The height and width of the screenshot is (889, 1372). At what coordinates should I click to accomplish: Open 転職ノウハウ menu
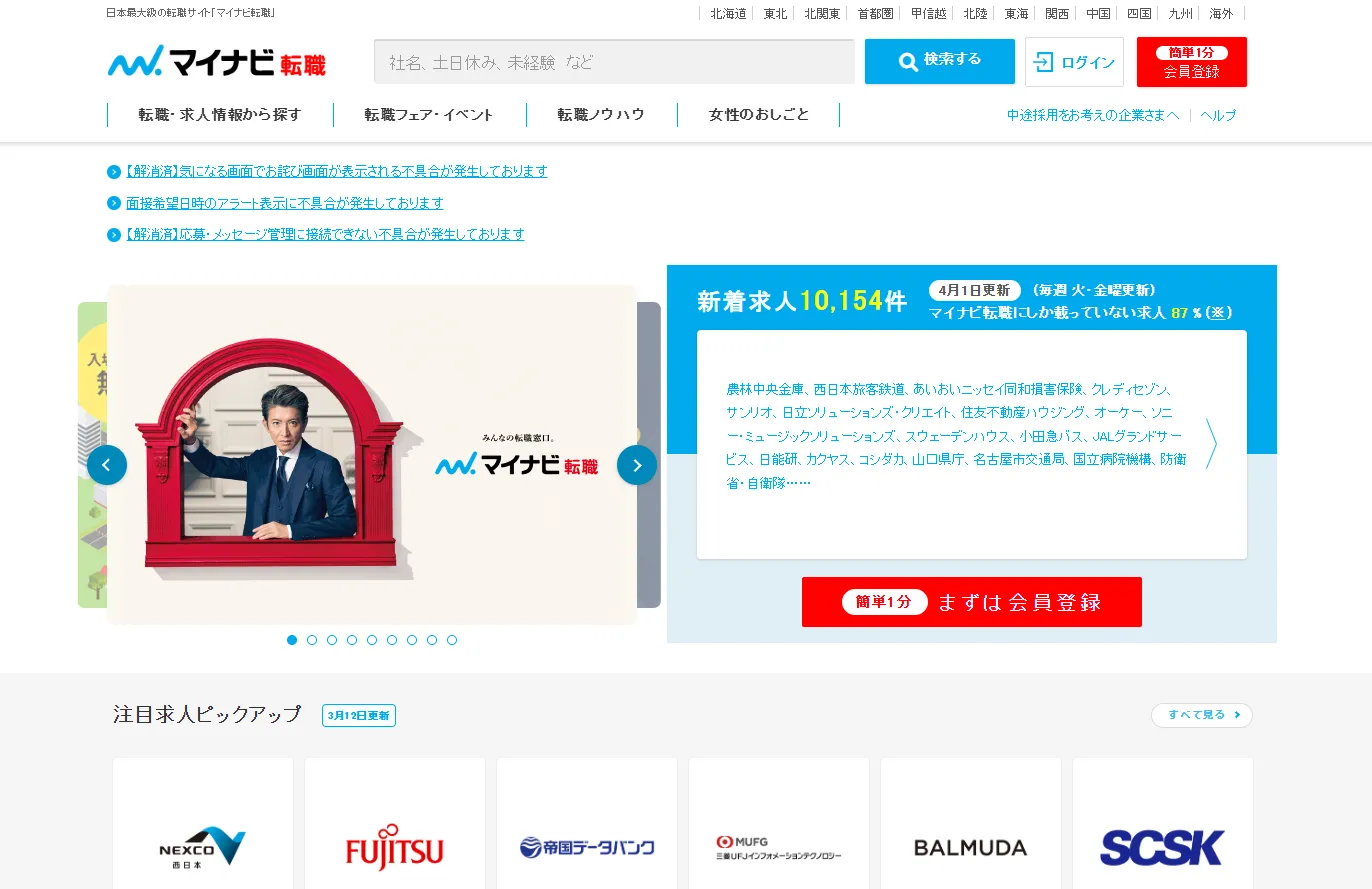tap(601, 114)
